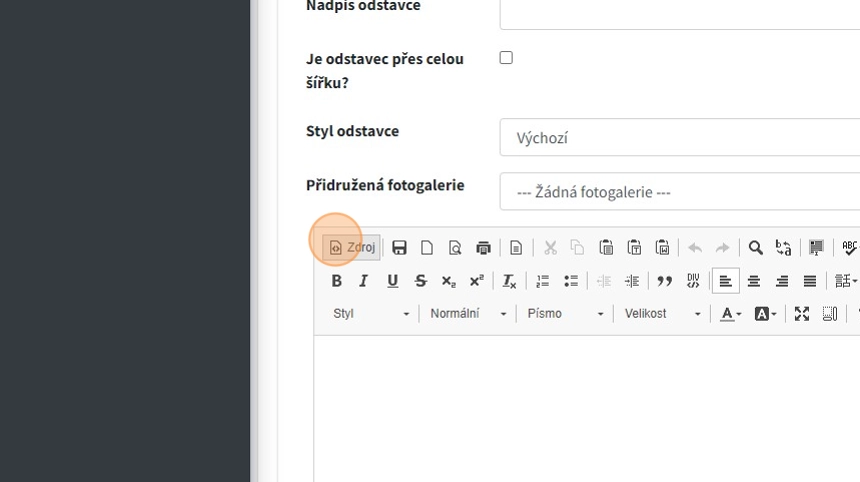The height and width of the screenshot is (482, 860).
Task: Open the Velikost size dropdown
Action: [662, 313]
